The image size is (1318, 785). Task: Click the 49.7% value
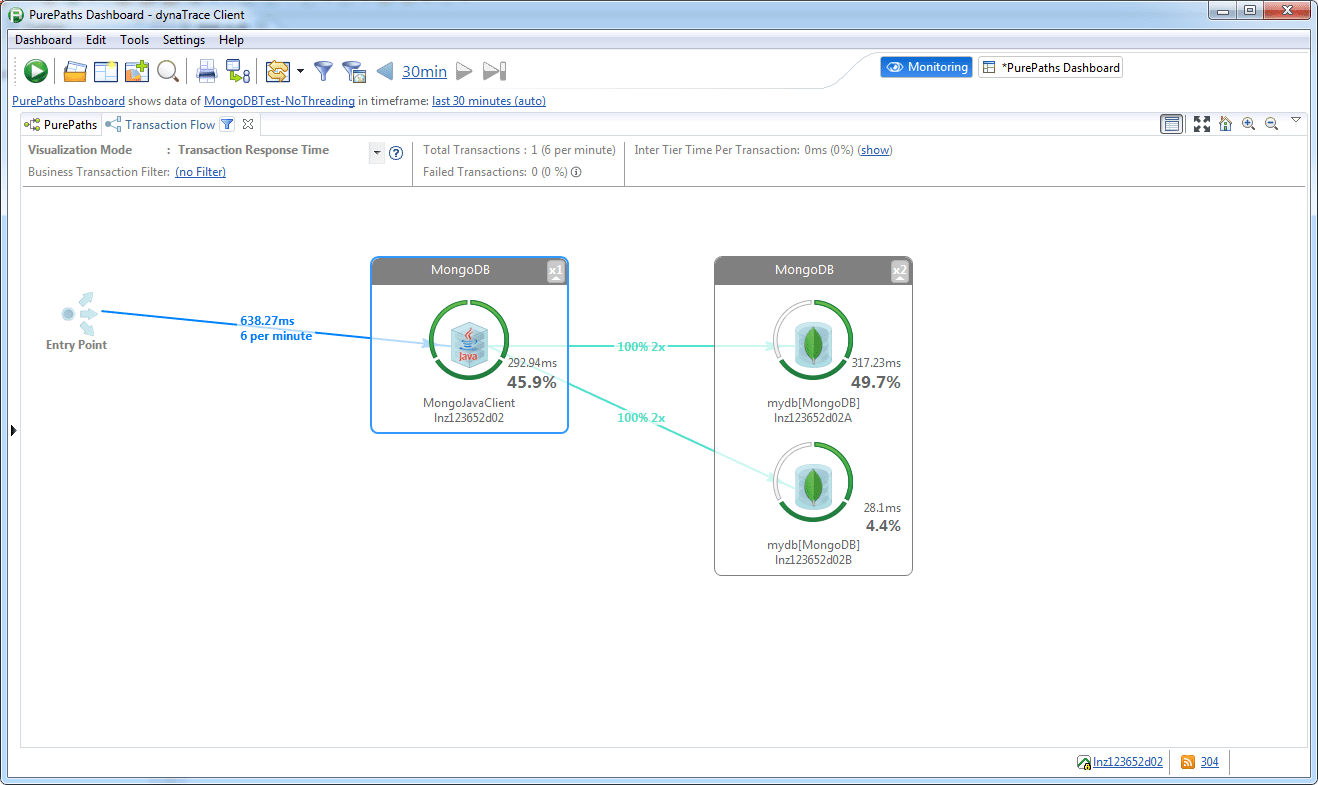[876, 382]
